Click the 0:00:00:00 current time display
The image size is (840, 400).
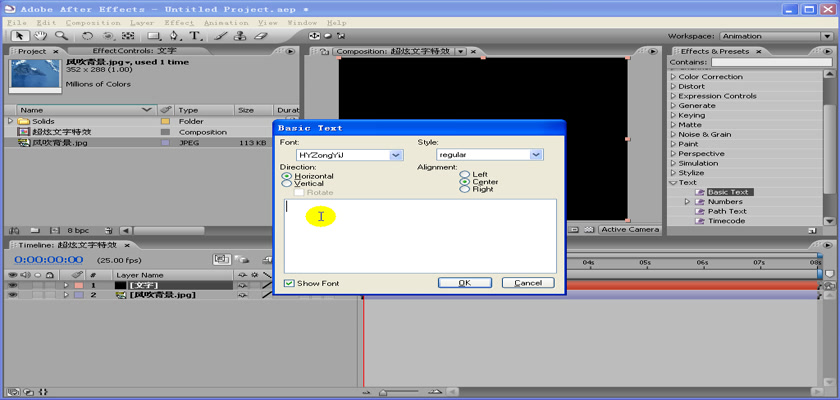point(49,260)
